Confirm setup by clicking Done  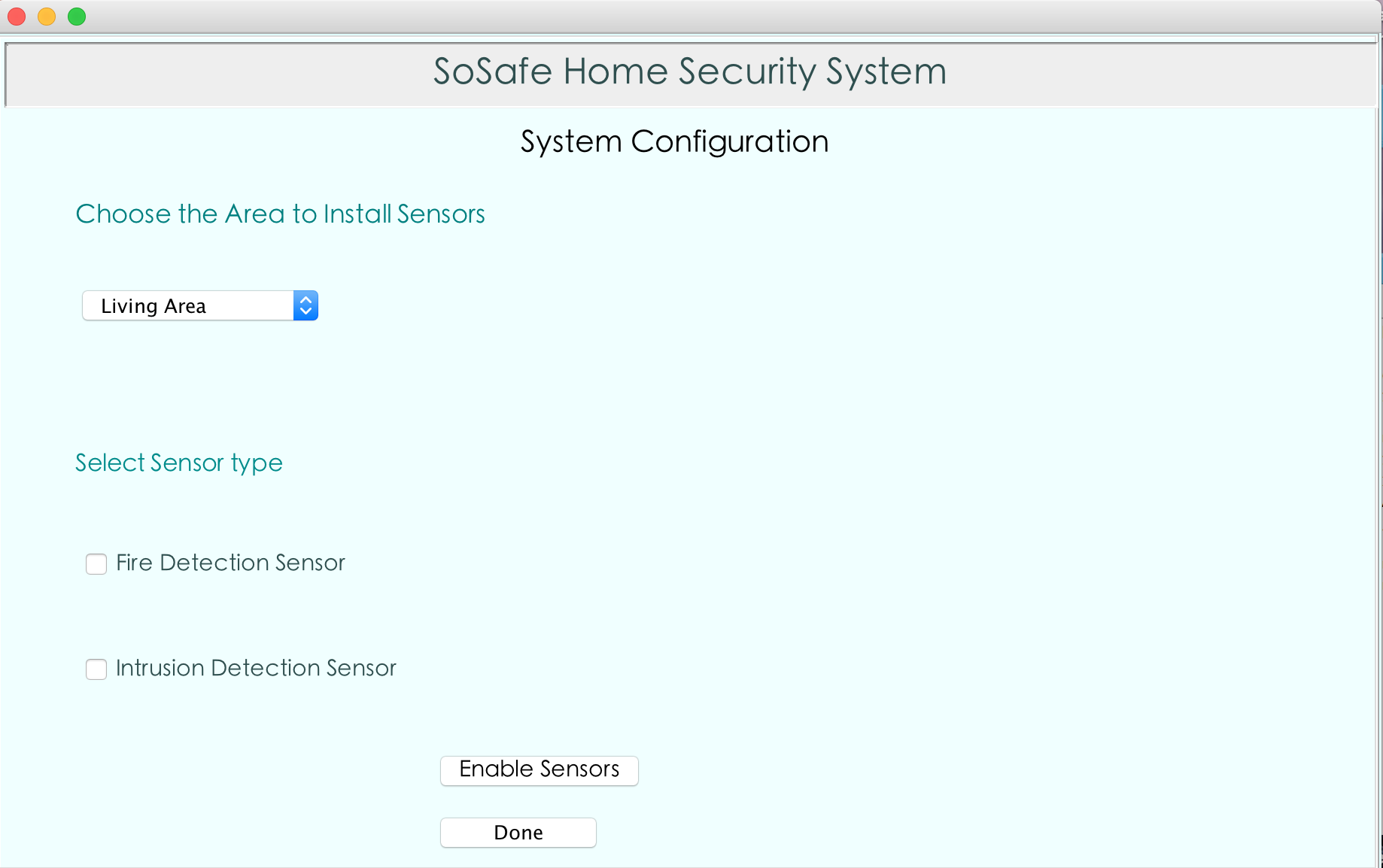tap(518, 832)
